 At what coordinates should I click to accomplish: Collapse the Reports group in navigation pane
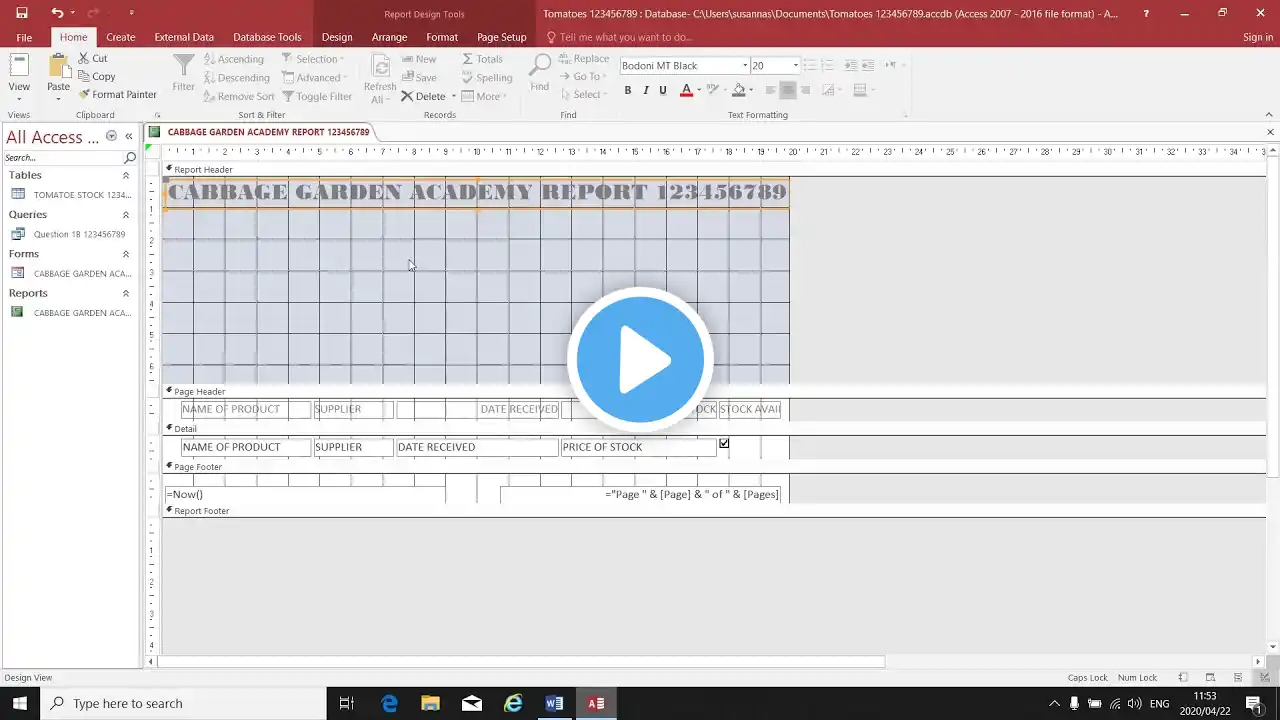(x=126, y=293)
